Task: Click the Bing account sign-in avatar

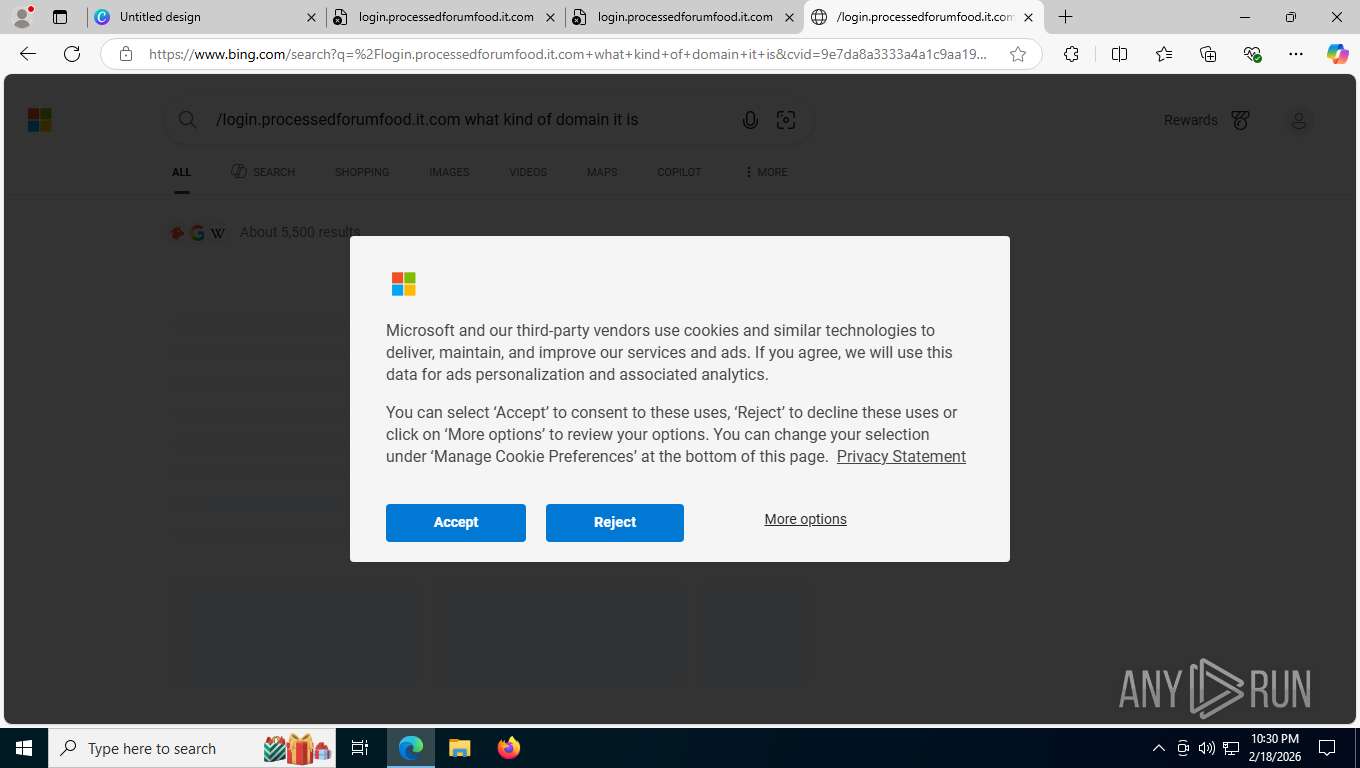Action: [x=1299, y=120]
